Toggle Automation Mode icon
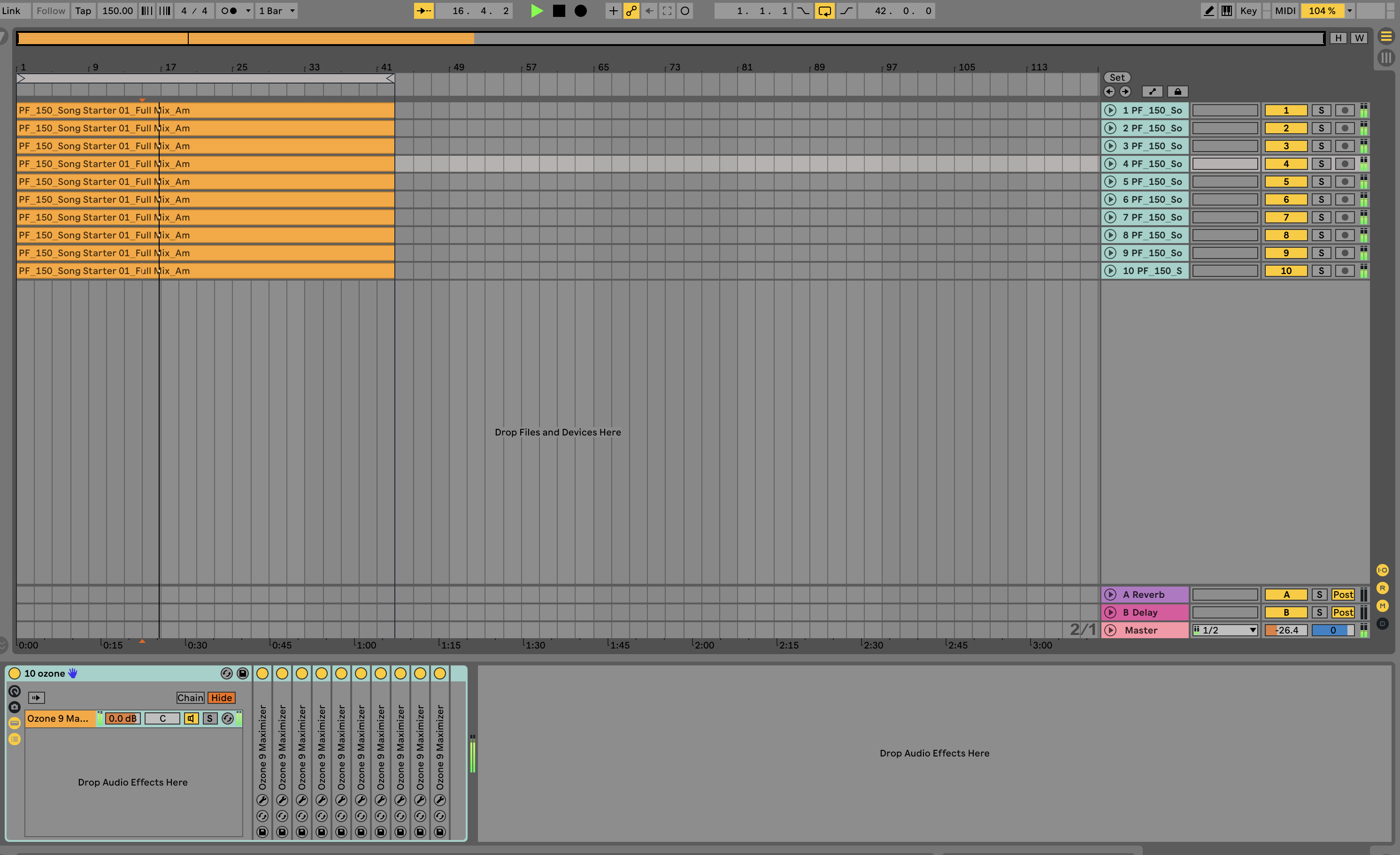Image resolution: width=1400 pixels, height=855 pixels. tap(1152, 92)
